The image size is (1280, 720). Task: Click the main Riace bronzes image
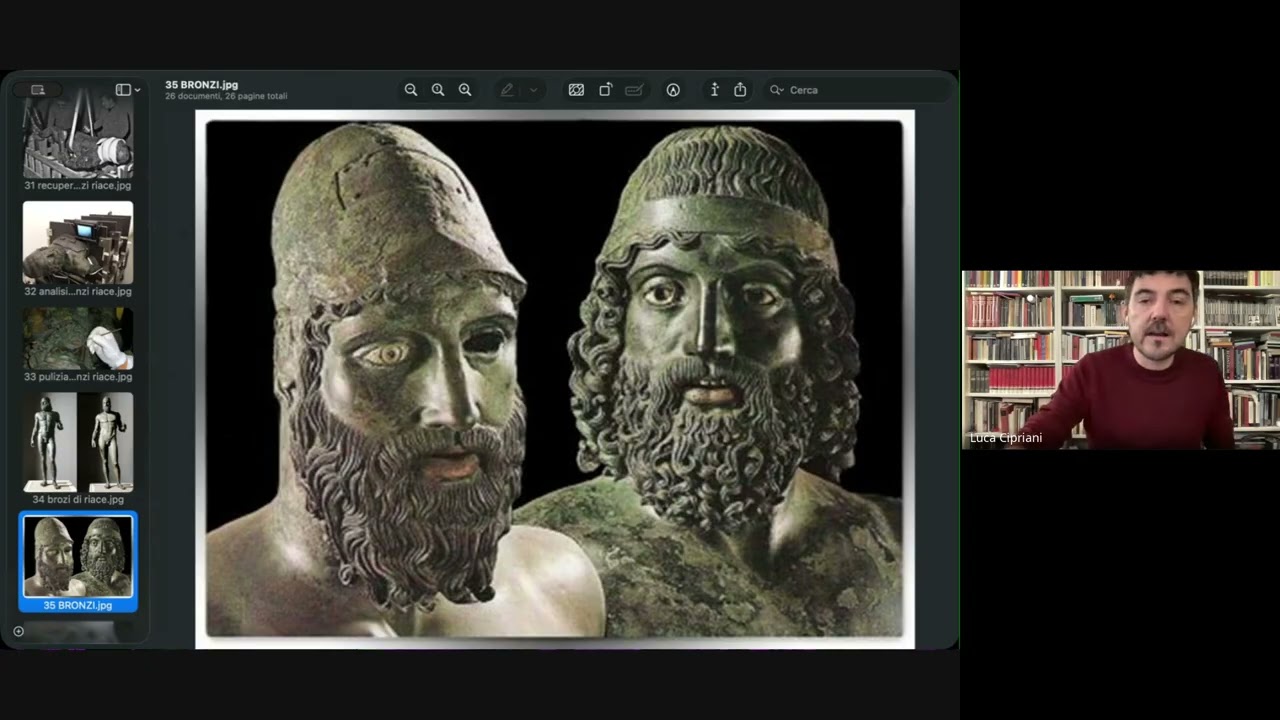pyautogui.click(x=555, y=379)
